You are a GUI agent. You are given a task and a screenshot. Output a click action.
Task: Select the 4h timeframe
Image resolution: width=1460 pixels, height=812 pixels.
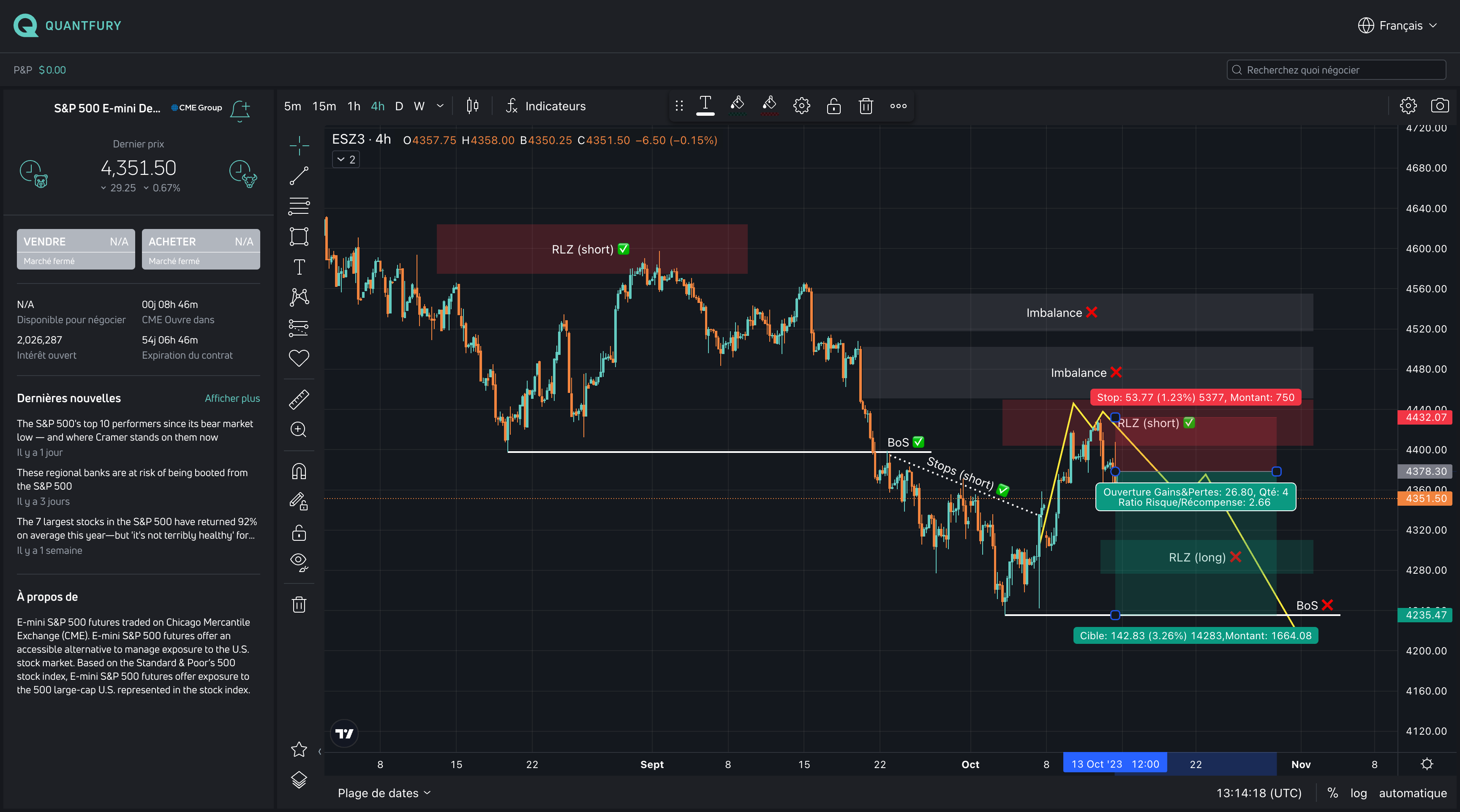(378, 106)
